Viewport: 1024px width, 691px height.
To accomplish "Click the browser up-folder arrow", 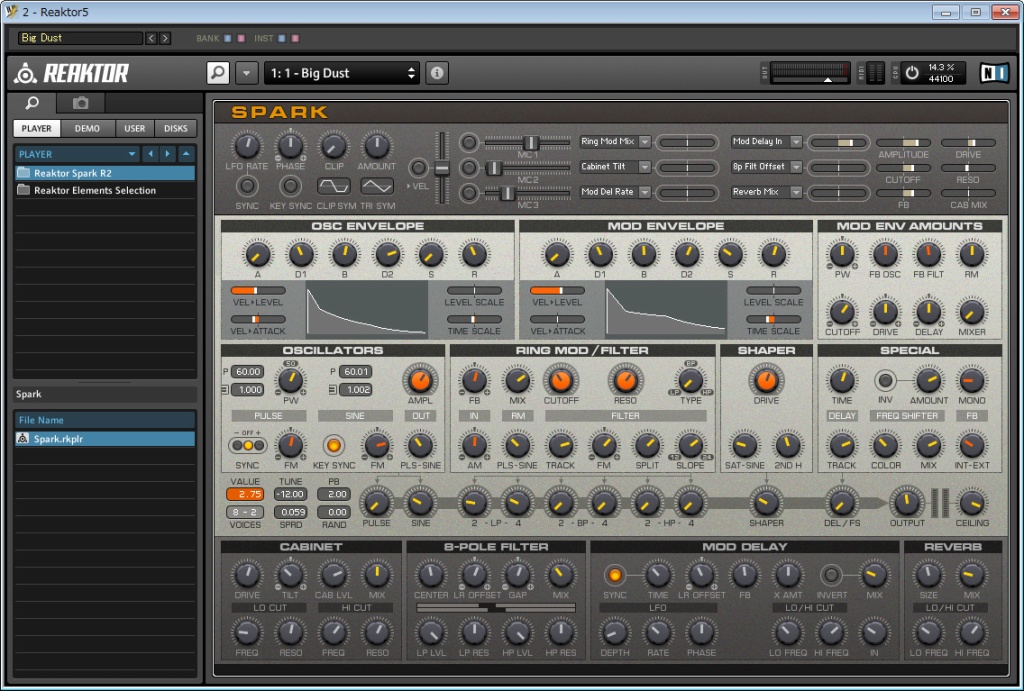I will click(x=186, y=154).
